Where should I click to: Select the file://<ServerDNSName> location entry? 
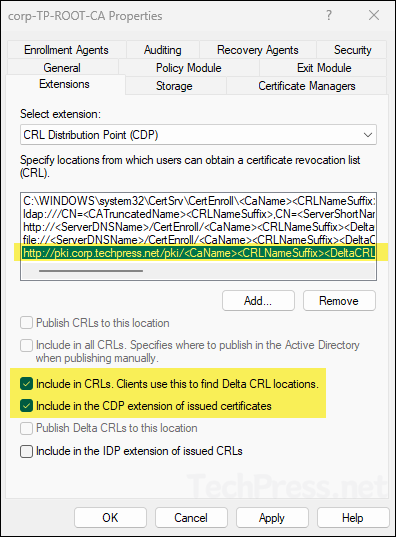pos(199,240)
